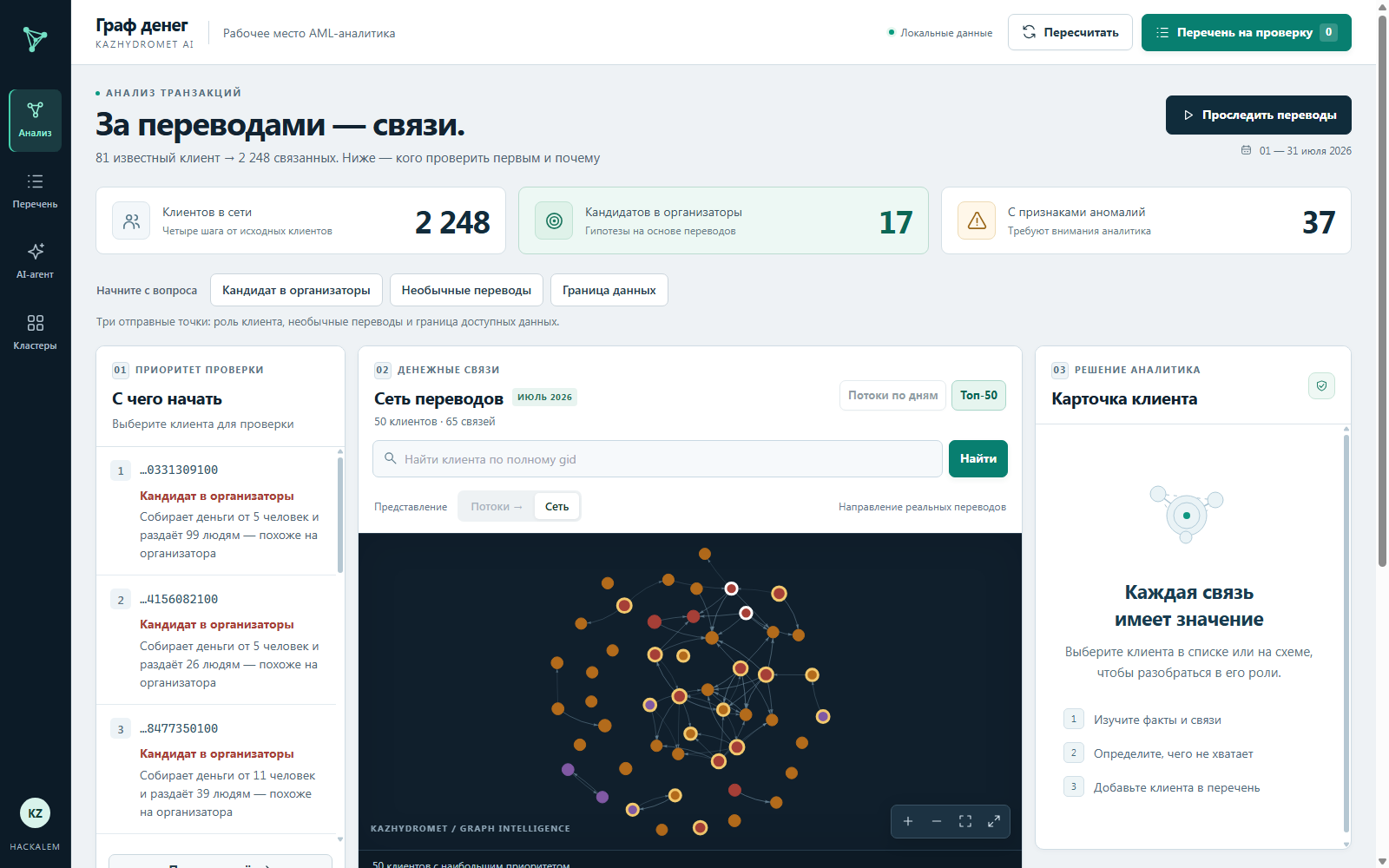Image resolution: width=1389 pixels, height=868 pixels.
Task: Click the target icon for Кандидатов в организаторы
Action: [554, 220]
